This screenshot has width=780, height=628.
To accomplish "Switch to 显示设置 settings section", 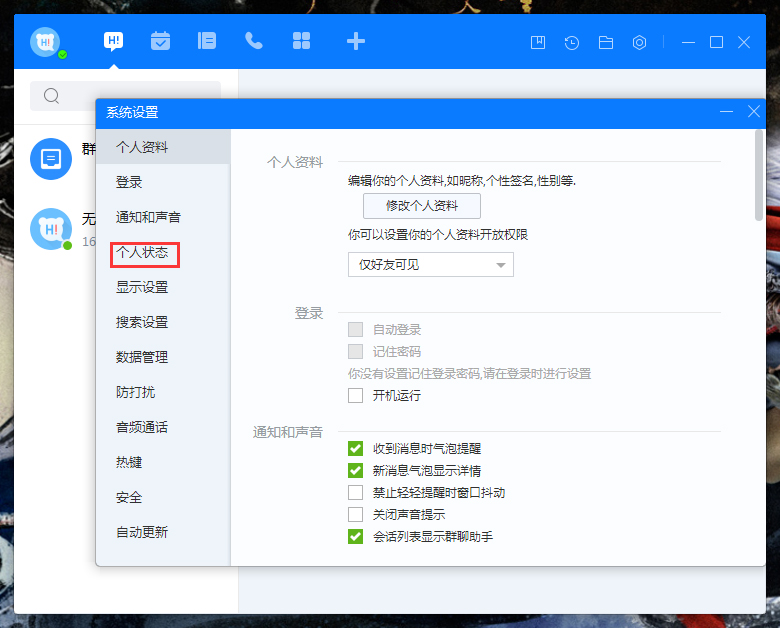I will click(142, 288).
